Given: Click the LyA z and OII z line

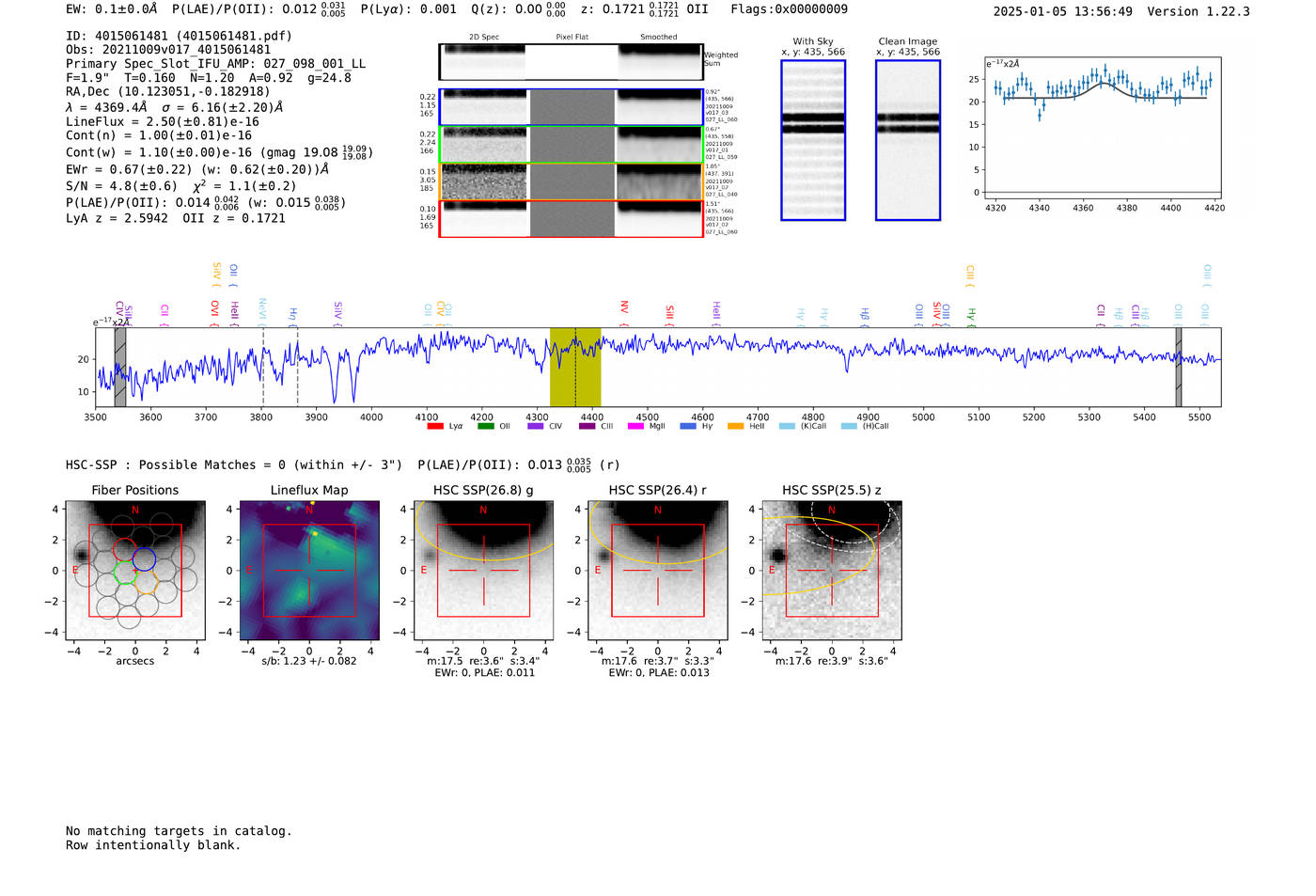Looking at the screenshot, I should click(x=176, y=218).
